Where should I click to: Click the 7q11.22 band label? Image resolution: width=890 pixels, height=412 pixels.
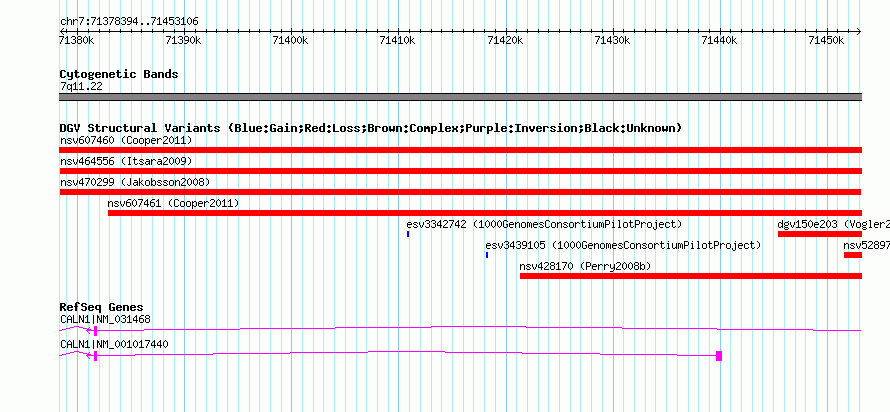[x=81, y=86]
